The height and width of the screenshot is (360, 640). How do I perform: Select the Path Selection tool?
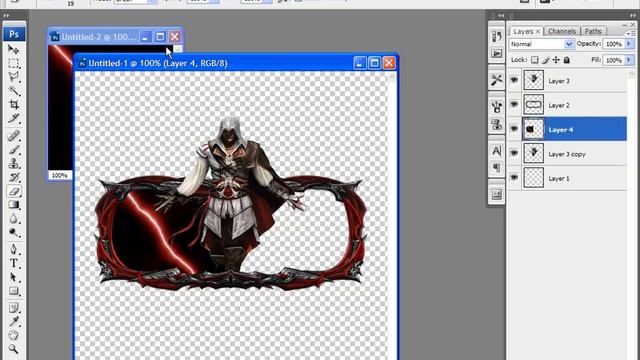13,277
